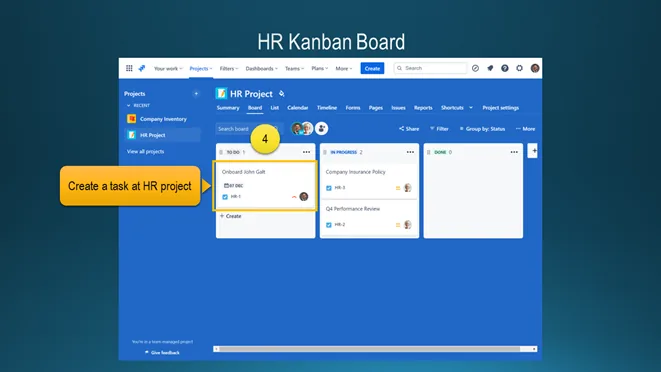Click the HR Project icon in sidebar
The image size is (661, 372).
pyautogui.click(x=132, y=135)
